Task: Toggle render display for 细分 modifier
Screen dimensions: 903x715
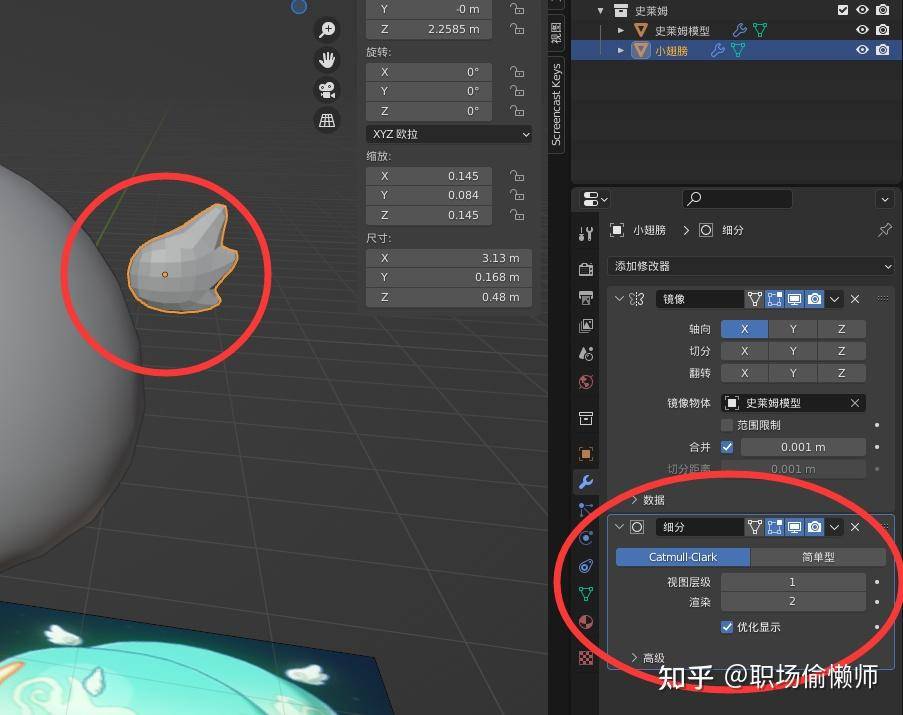Action: tap(814, 527)
